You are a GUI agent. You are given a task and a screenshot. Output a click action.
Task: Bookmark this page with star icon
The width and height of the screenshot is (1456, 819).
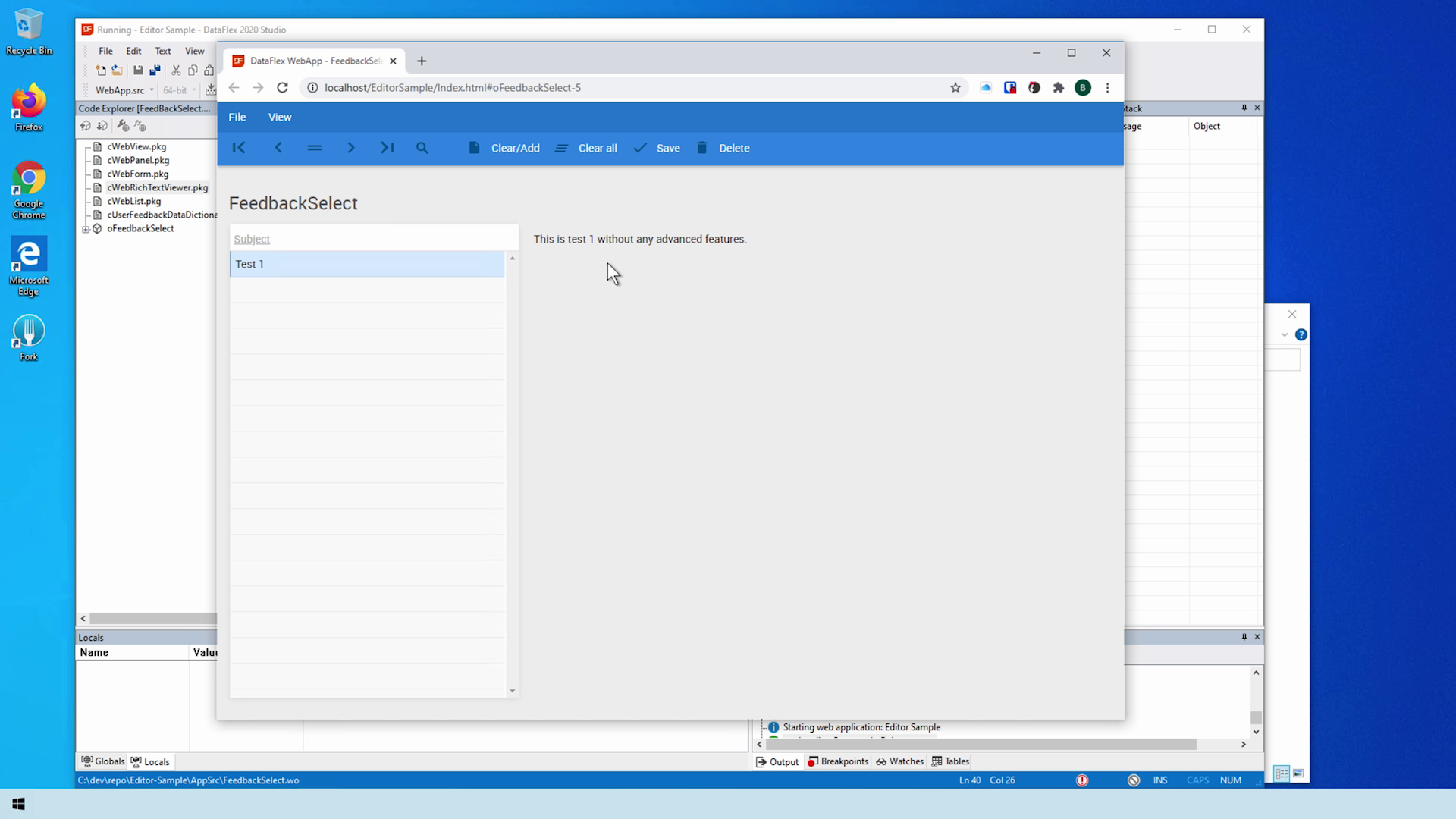click(x=955, y=88)
